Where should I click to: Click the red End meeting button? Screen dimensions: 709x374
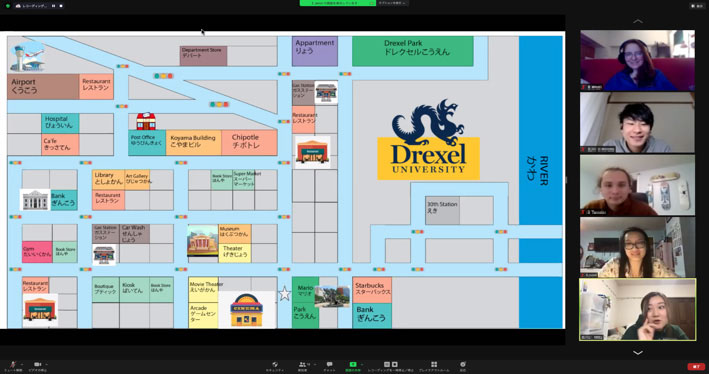pyautogui.click(x=696, y=366)
